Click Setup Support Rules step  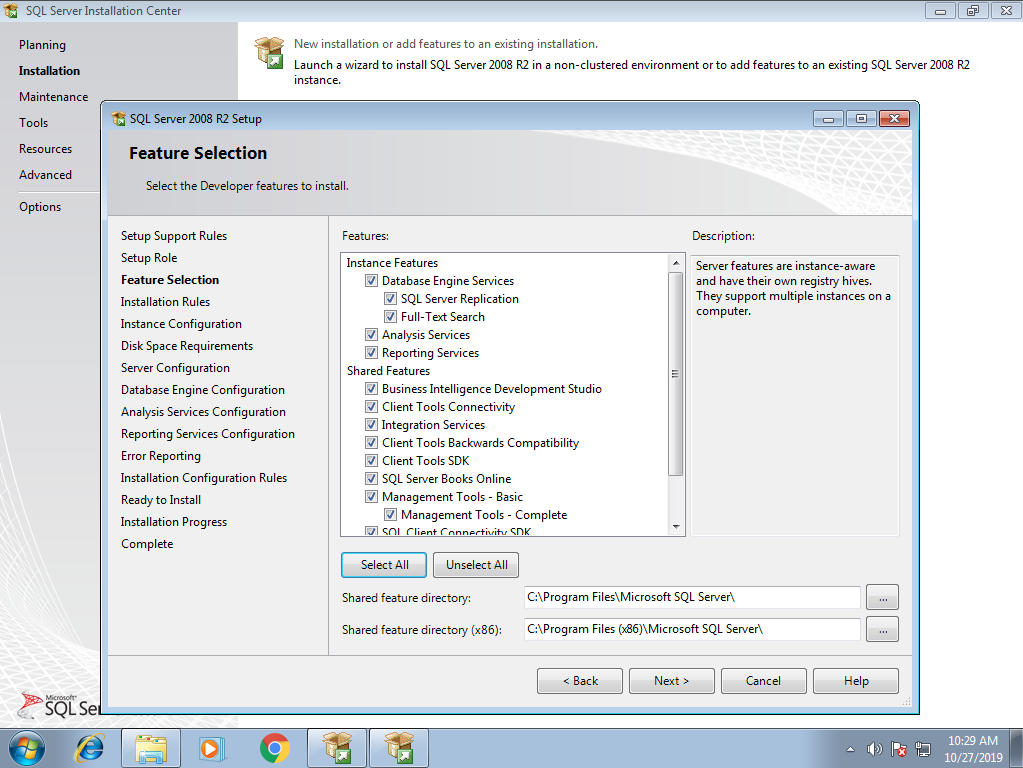(174, 236)
